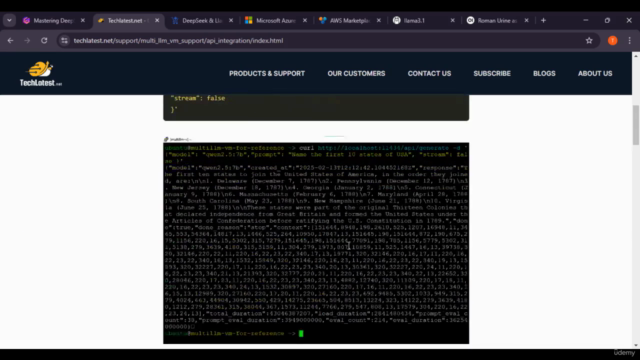Switch to the DeepSeek browser tab
The width and height of the screenshot is (640, 360).
pos(202,20)
